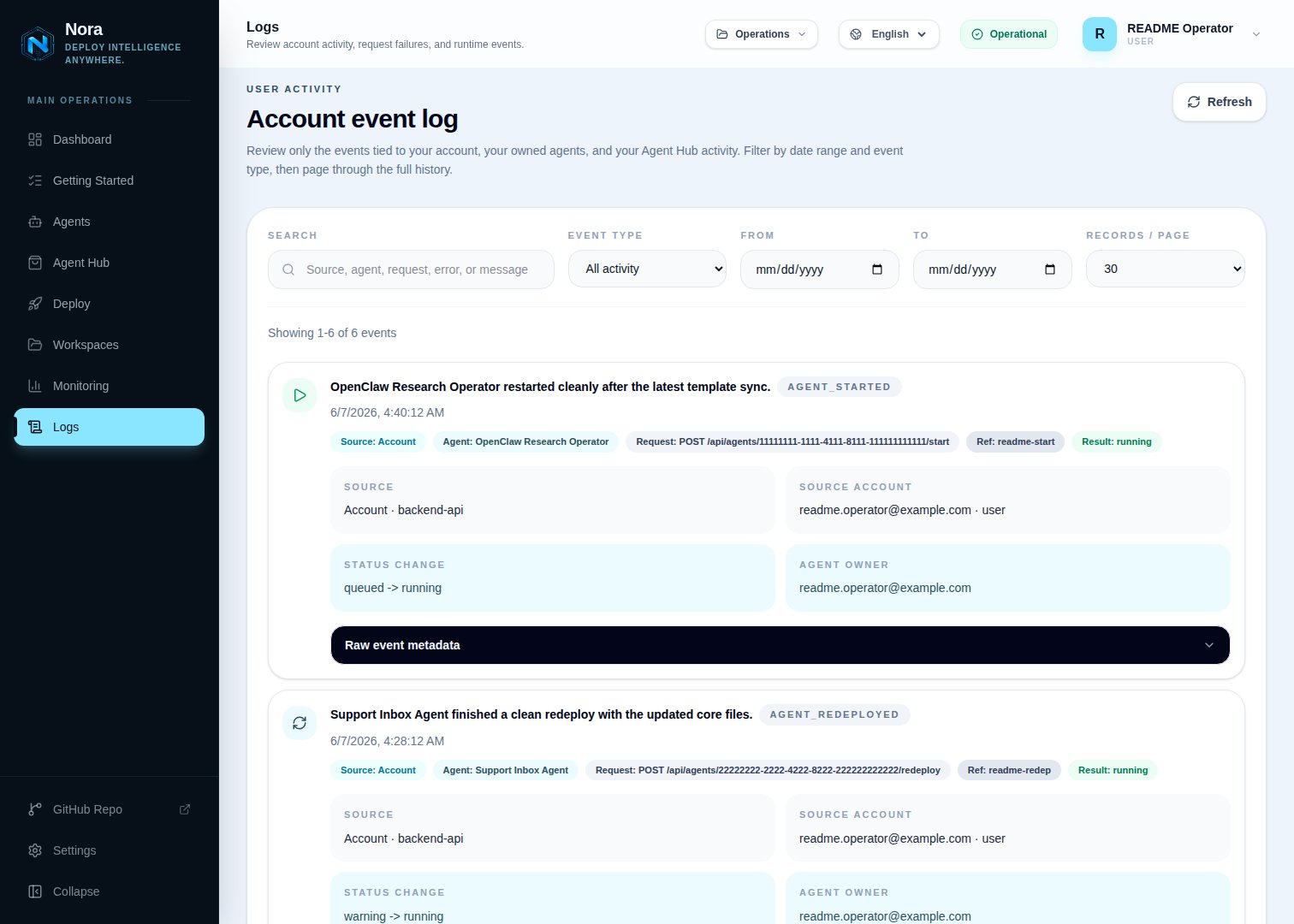Open the To date calendar picker icon
Viewport: 1294px width, 924px height.
pyautogui.click(x=1050, y=269)
